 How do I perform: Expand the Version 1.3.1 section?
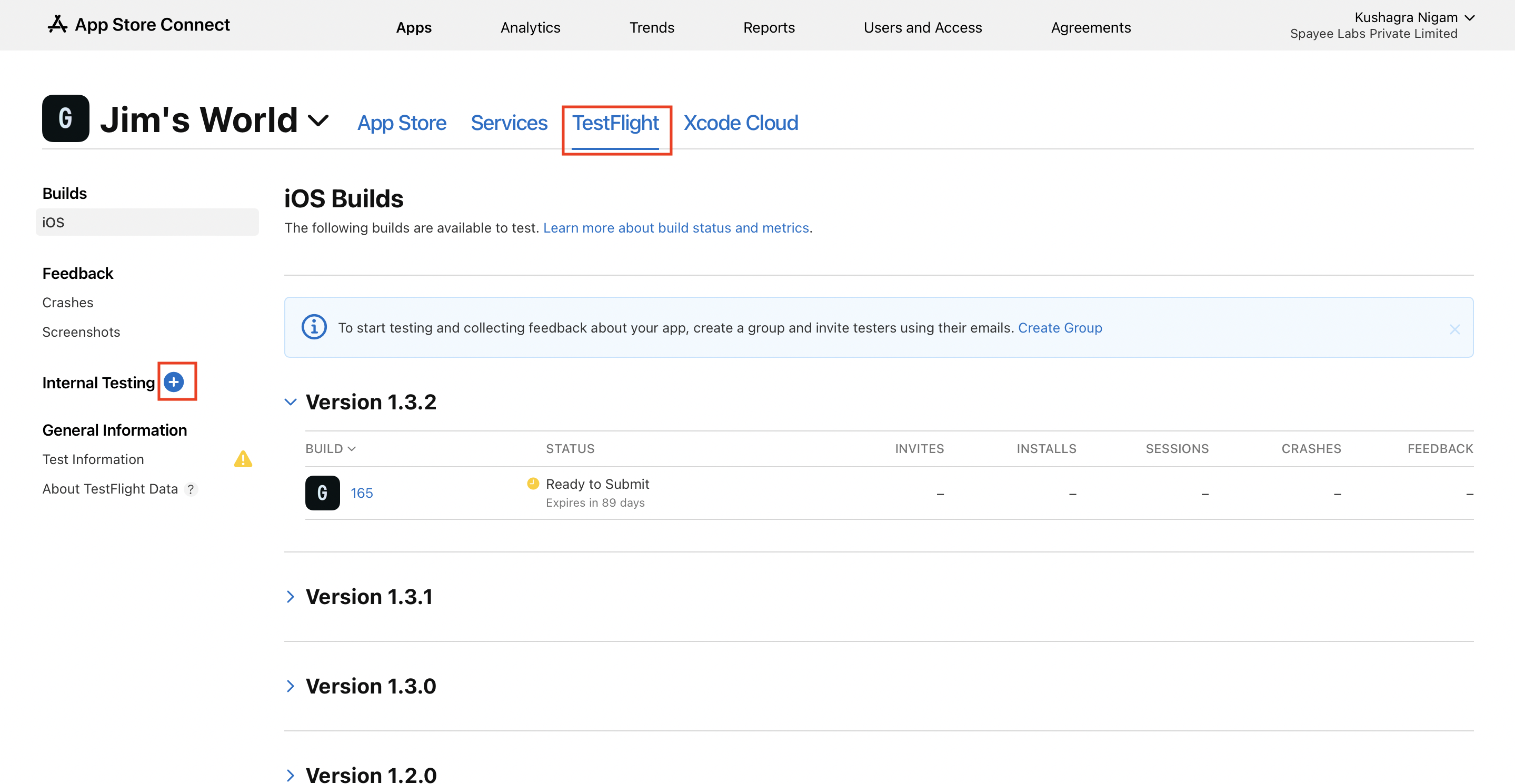tap(290, 597)
